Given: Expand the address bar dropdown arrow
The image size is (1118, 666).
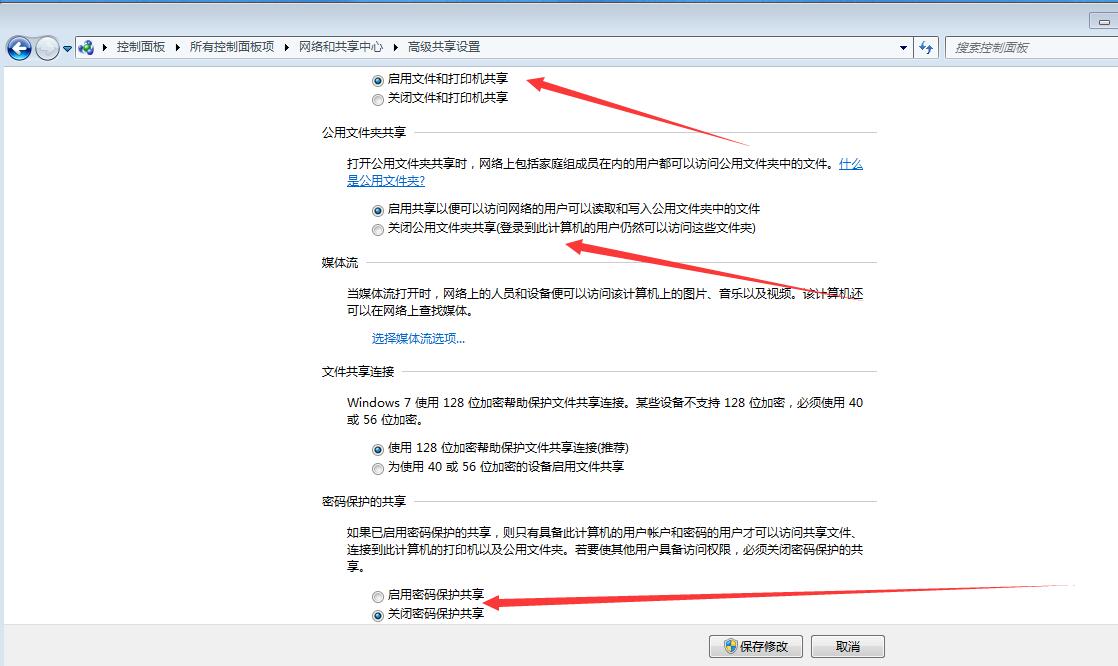Looking at the screenshot, I should coord(902,47).
